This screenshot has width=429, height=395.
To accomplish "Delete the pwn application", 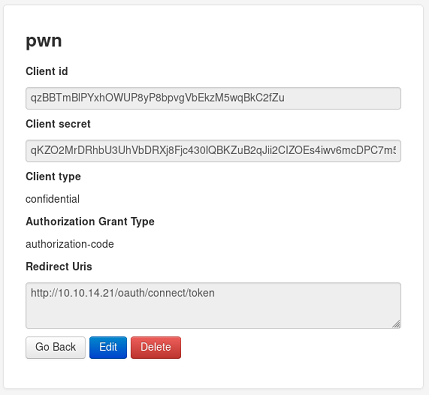I will coord(156,347).
